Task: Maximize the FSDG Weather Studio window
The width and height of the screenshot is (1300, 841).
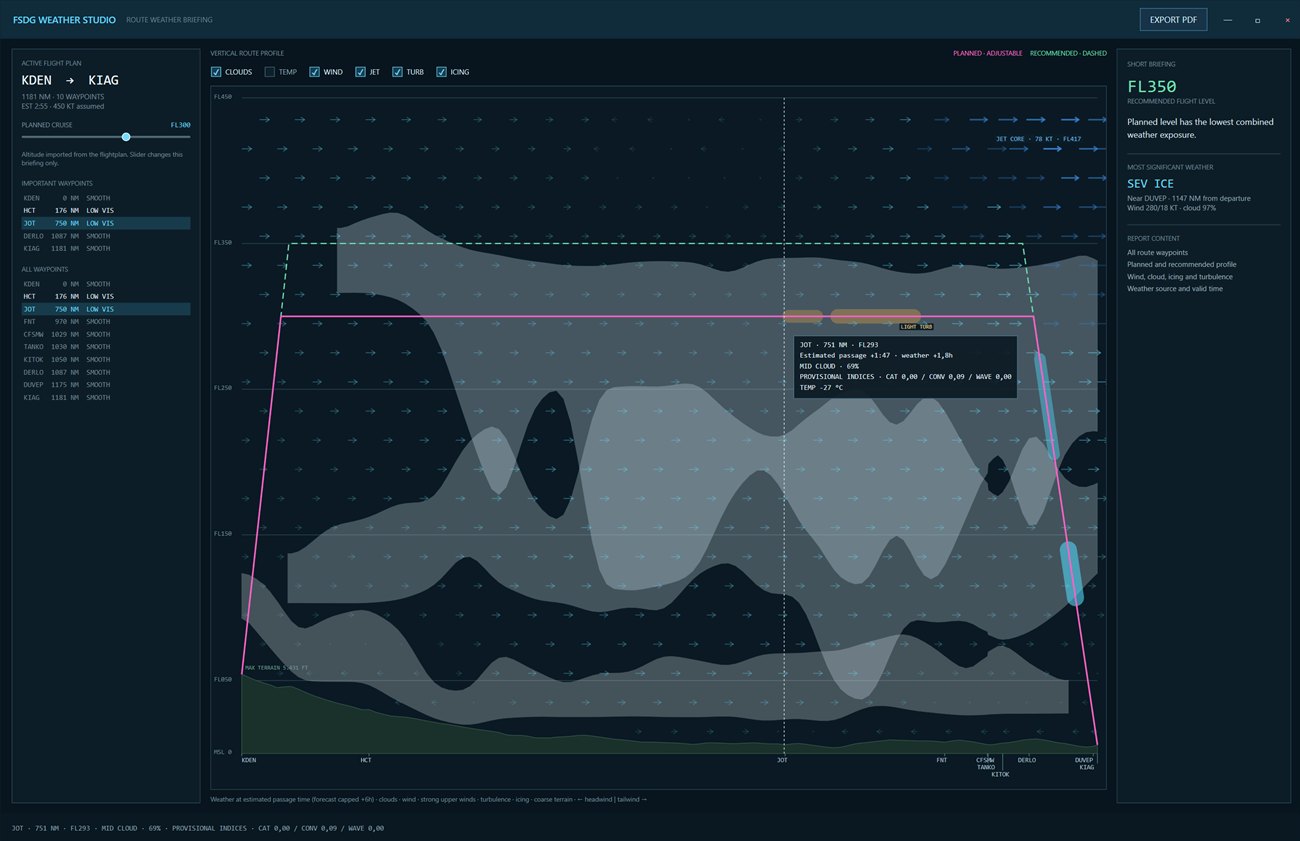Action: (x=1257, y=20)
